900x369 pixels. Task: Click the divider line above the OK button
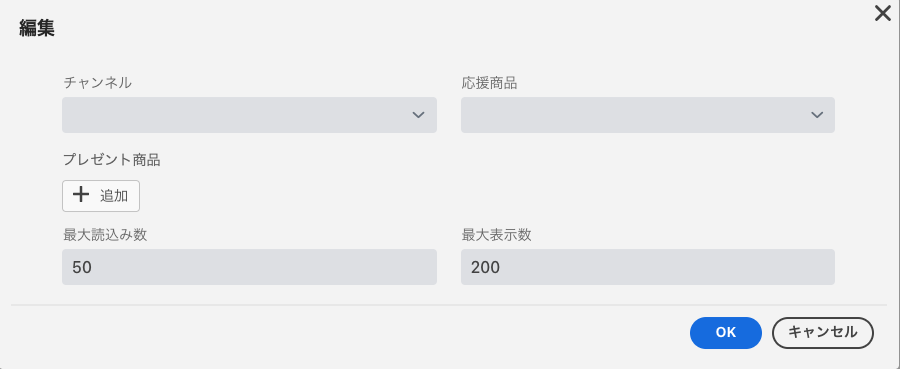[449, 305]
